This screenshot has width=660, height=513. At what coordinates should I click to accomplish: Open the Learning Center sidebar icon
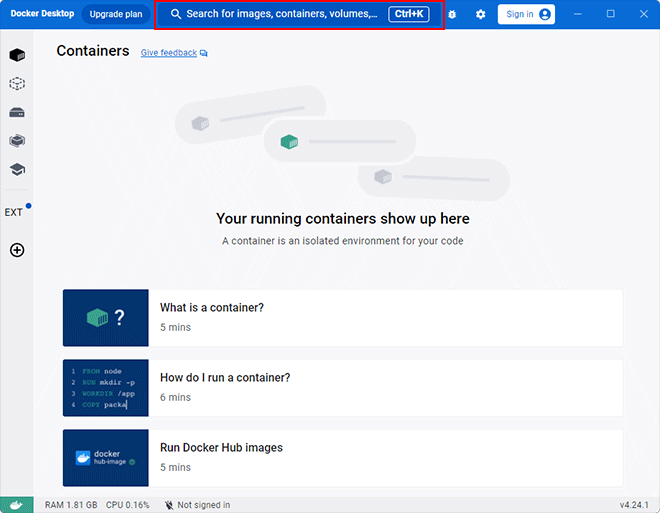pos(17,169)
